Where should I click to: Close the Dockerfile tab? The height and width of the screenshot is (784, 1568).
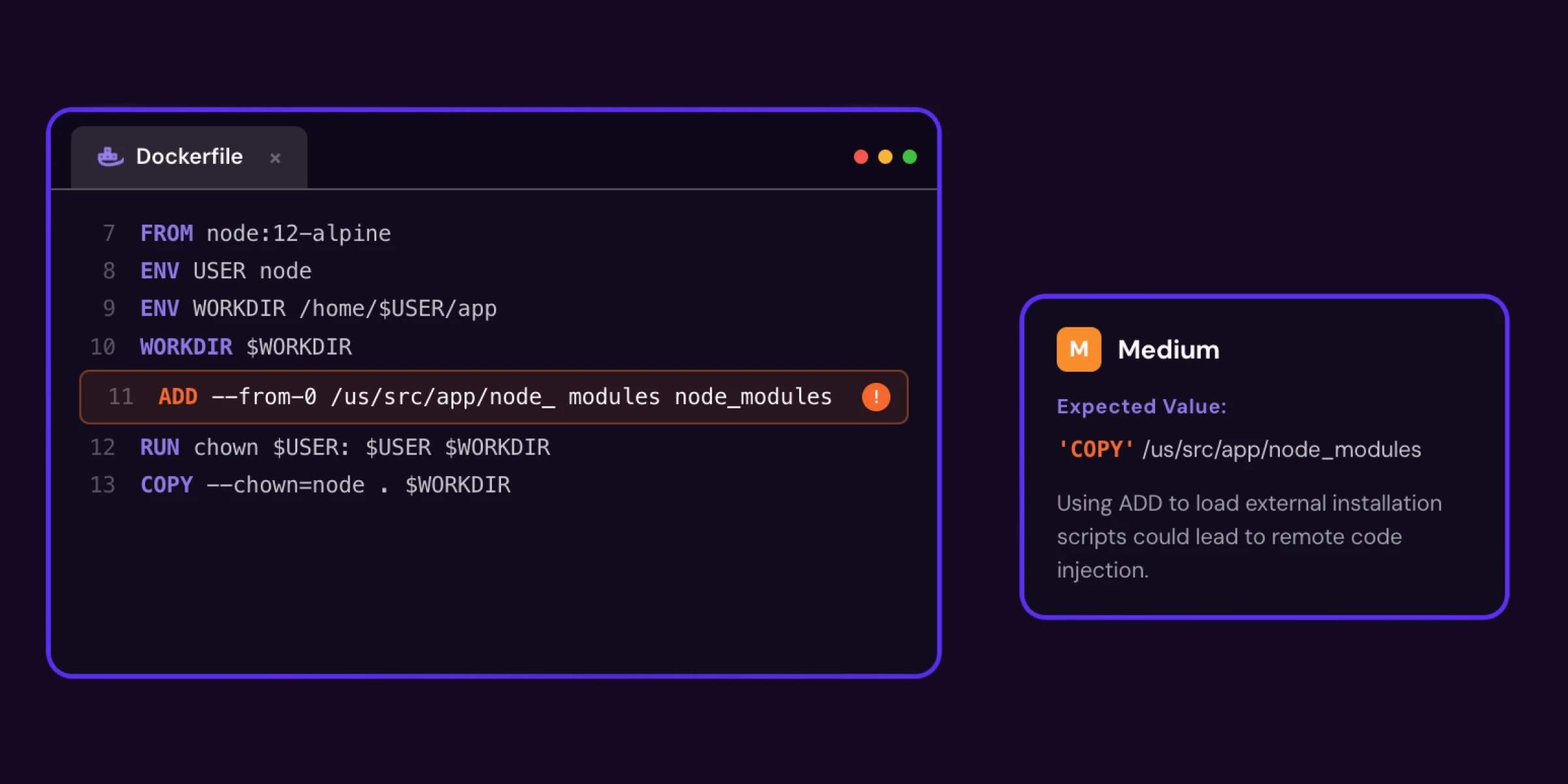pyautogui.click(x=275, y=158)
